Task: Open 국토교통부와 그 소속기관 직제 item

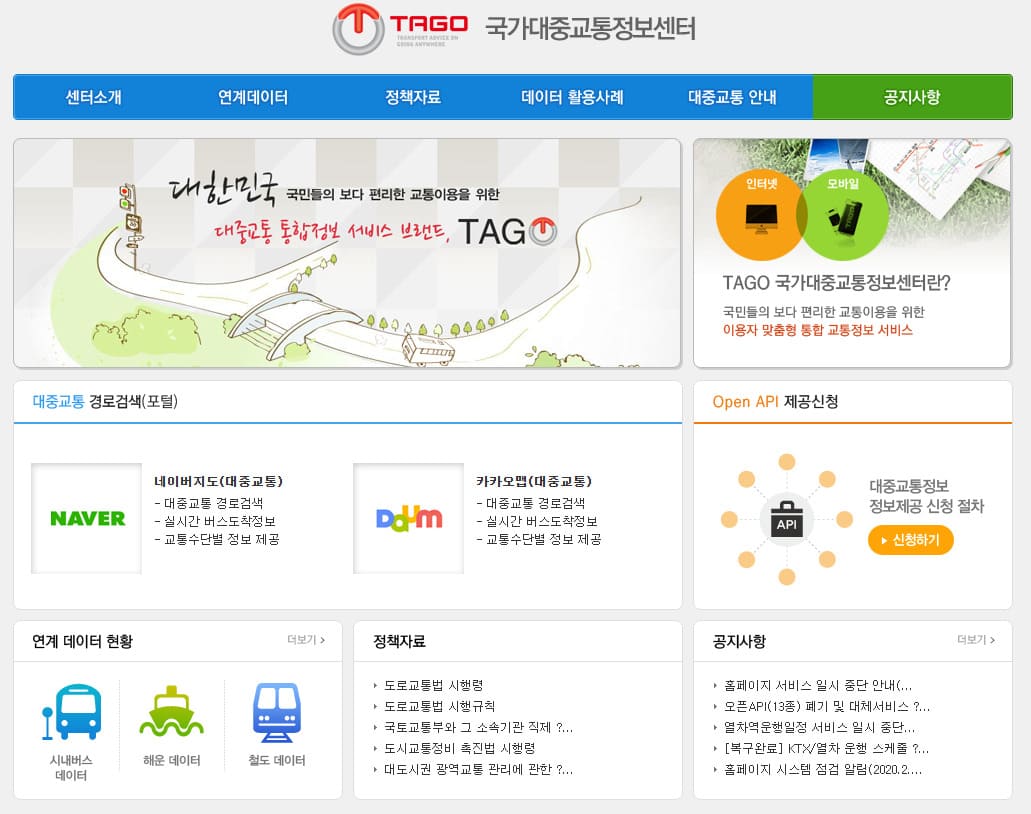Action: pos(479,727)
